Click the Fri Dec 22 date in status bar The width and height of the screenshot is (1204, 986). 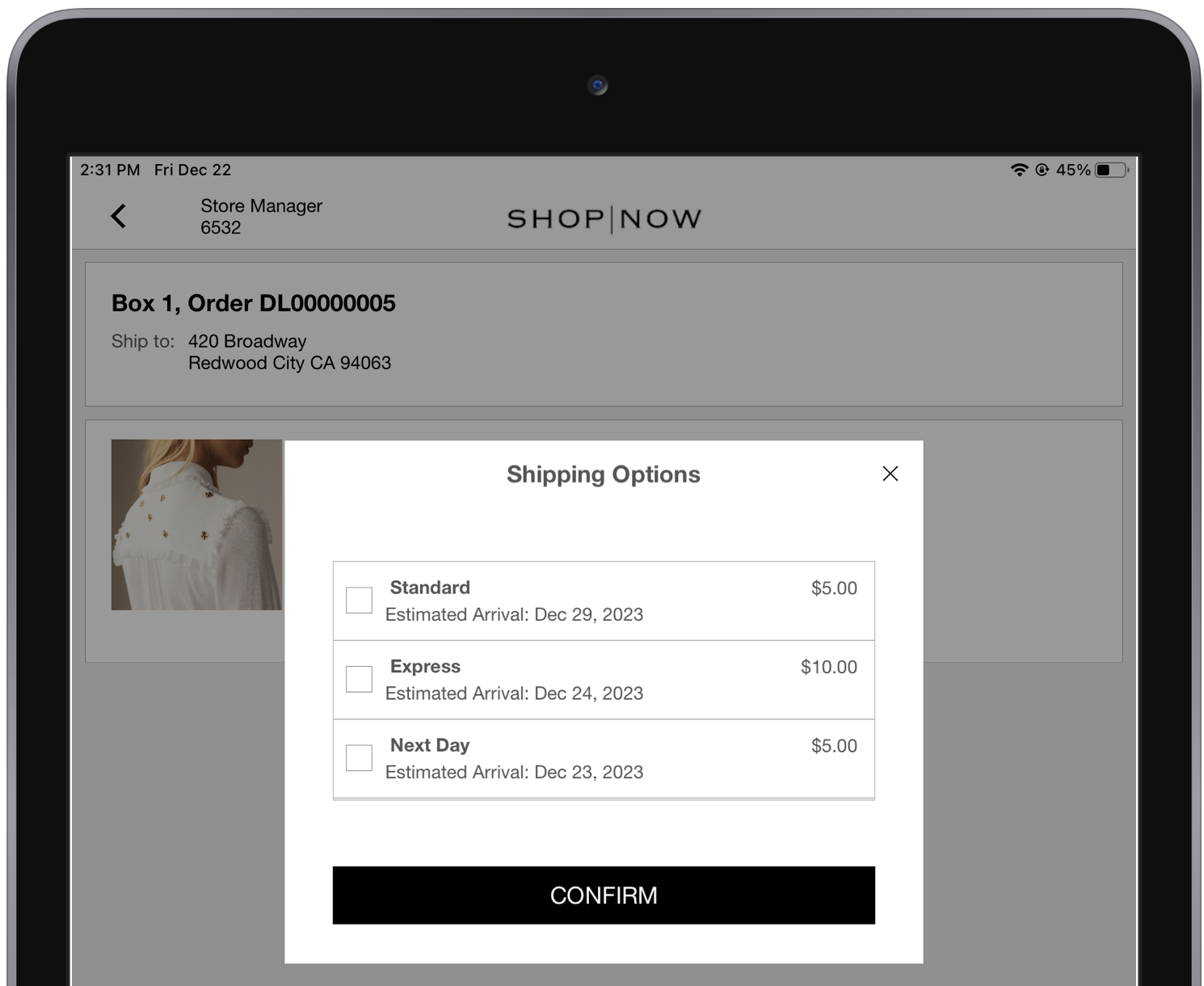click(192, 170)
